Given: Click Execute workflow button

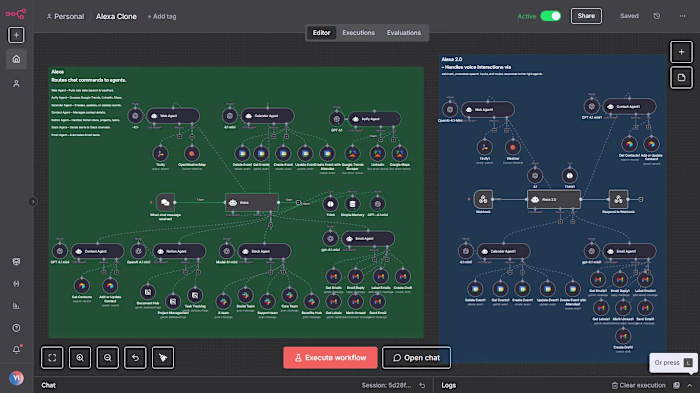Looking at the screenshot, I should click(330, 358).
